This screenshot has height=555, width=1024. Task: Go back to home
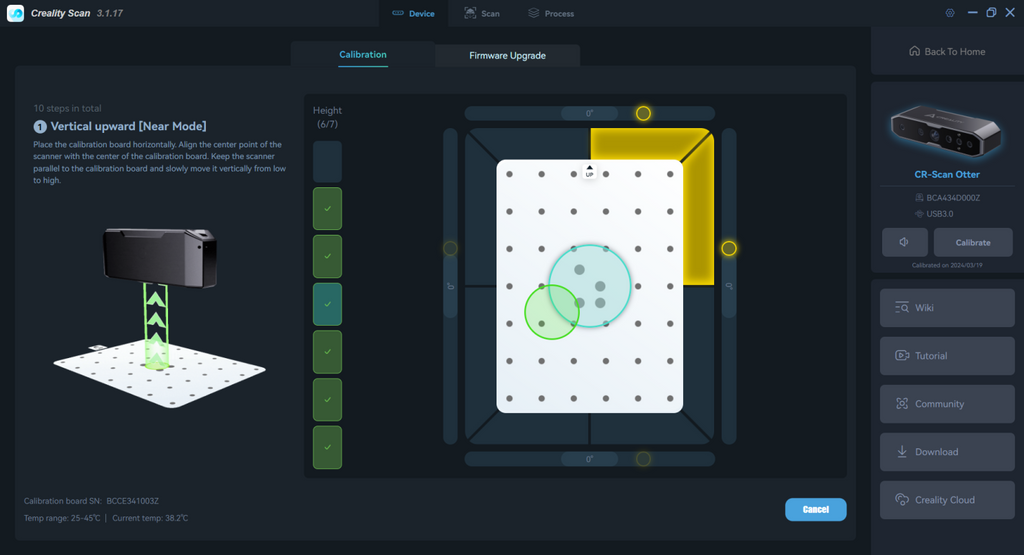pyautogui.click(x=946, y=52)
